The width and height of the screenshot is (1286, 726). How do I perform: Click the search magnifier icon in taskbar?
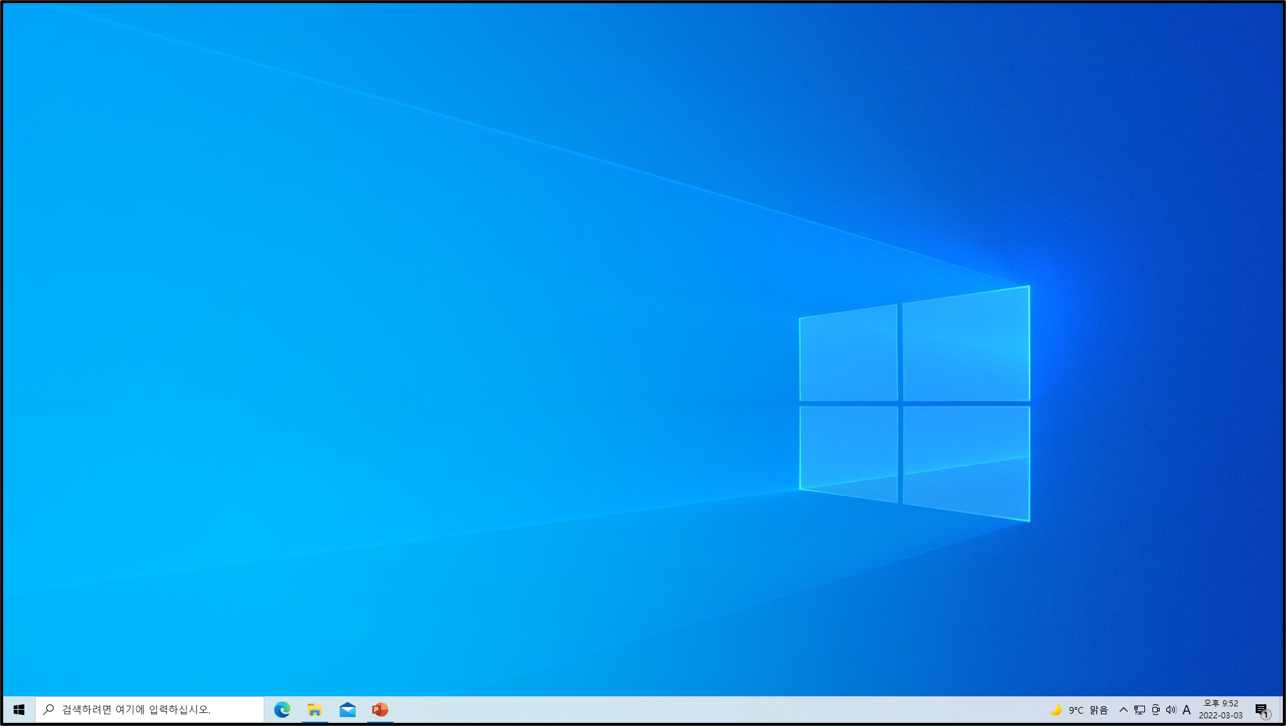click(x=48, y=710)
